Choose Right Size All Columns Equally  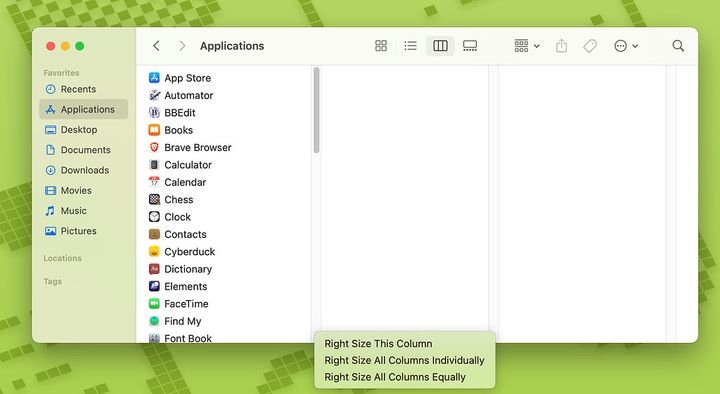tap(395, 377)
